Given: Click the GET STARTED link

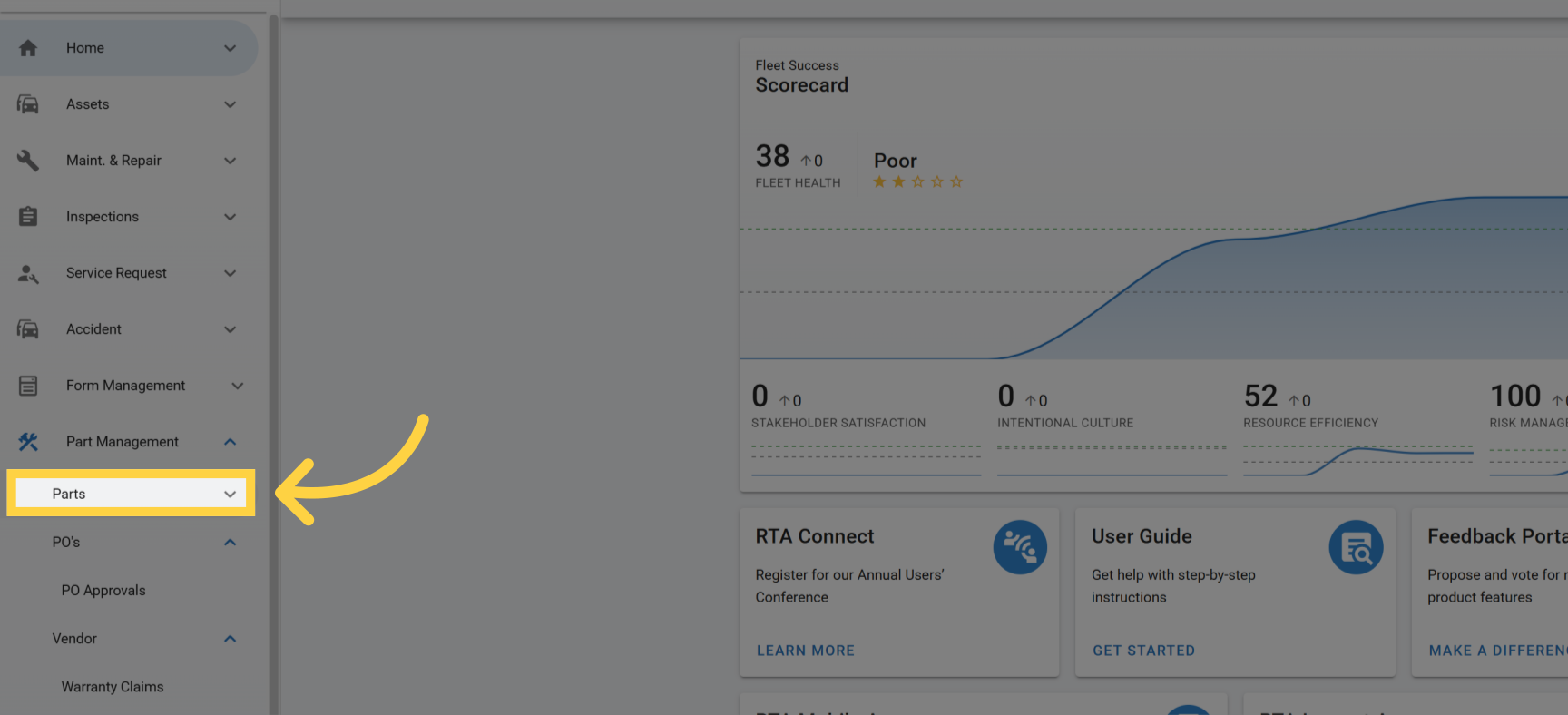Looking at the screenshot, I should [x=1143, y=651].
